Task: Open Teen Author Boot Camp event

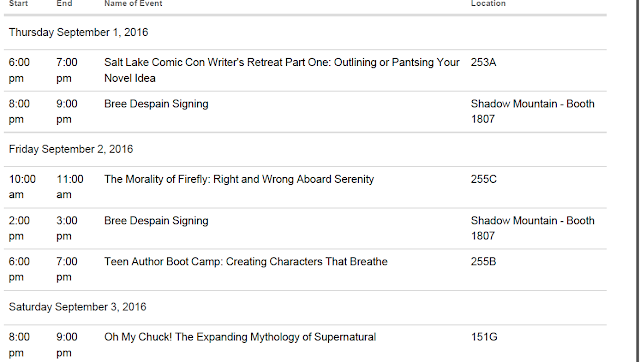Action: pyautogui.click(x=246, y=261)
